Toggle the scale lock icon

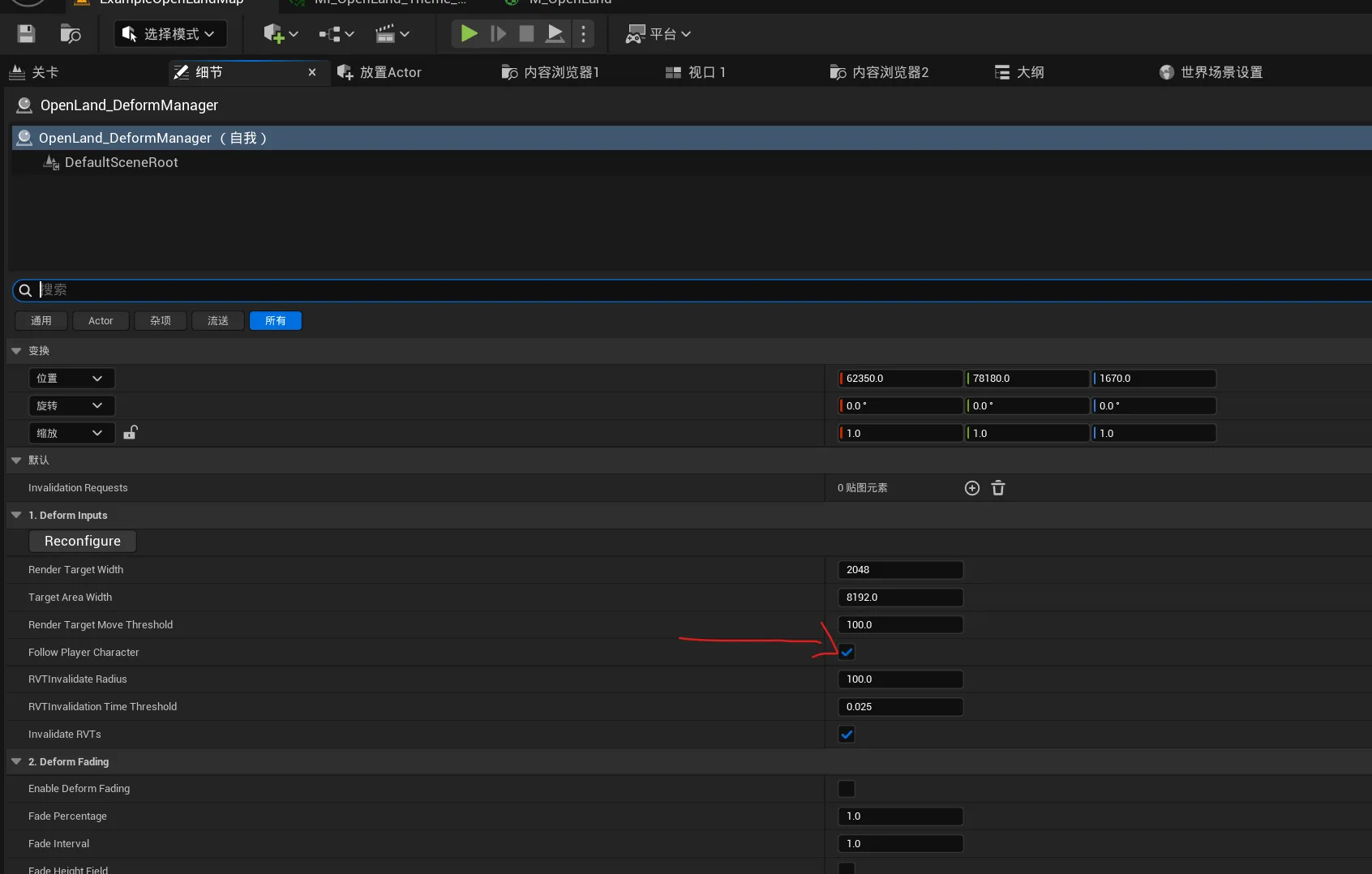pyautogui.click(x=130, y=432)
